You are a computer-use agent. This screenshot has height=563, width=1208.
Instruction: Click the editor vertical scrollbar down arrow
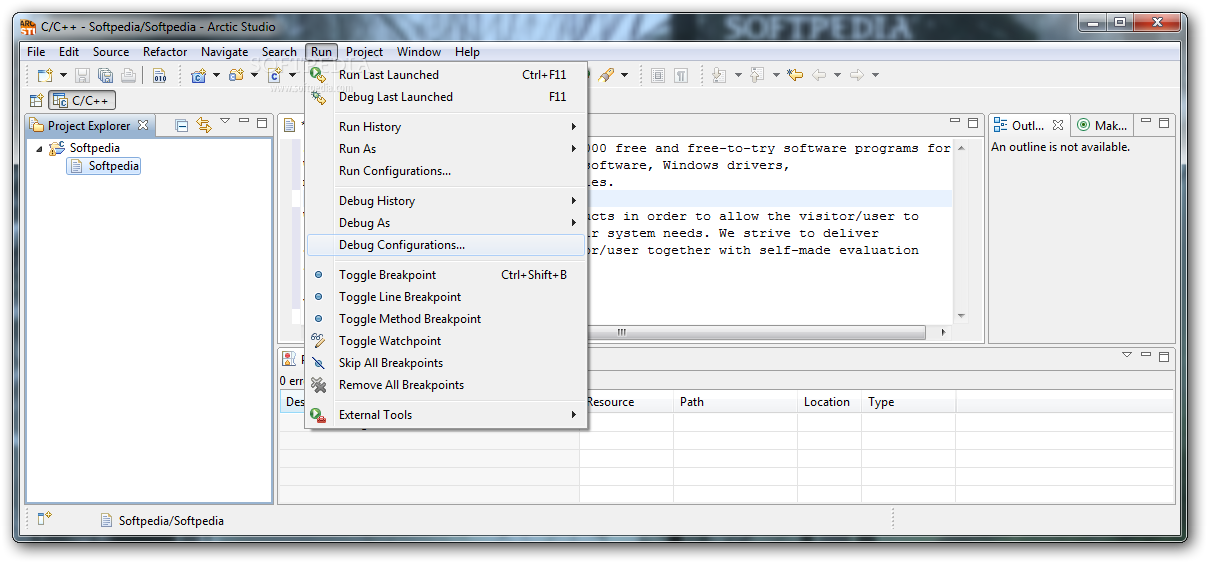(961, 316)
